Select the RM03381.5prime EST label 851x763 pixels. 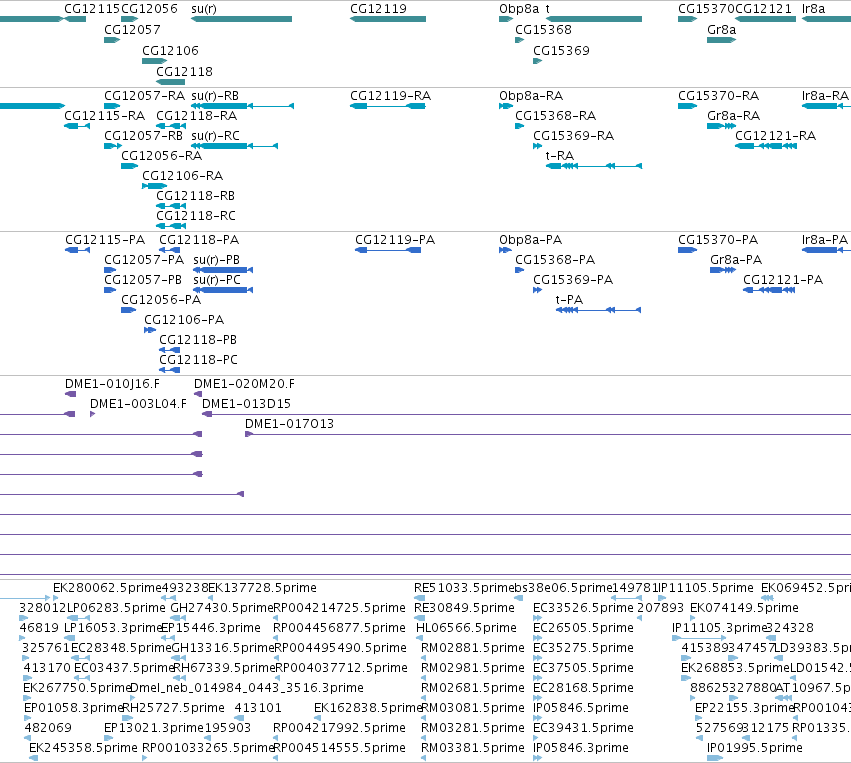[473, 748]
